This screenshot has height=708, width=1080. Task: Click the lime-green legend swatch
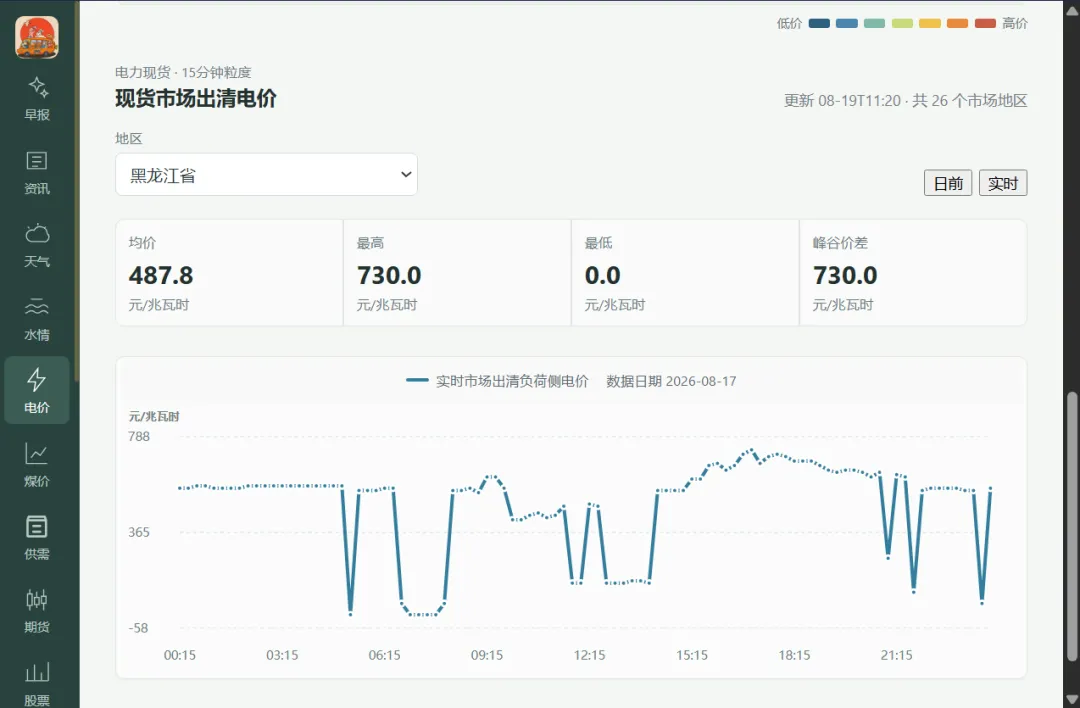click(902, 23)
